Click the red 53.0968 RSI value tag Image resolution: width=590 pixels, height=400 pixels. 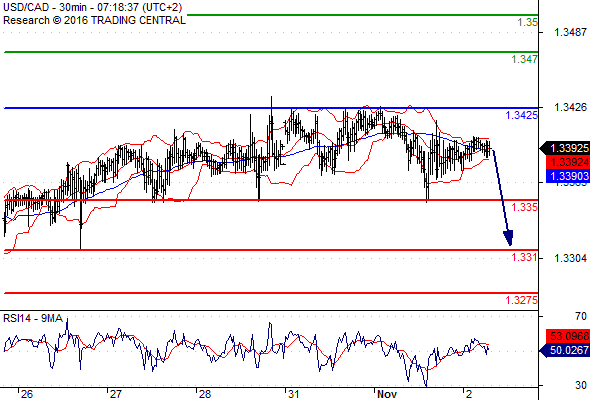coord(568,336)
